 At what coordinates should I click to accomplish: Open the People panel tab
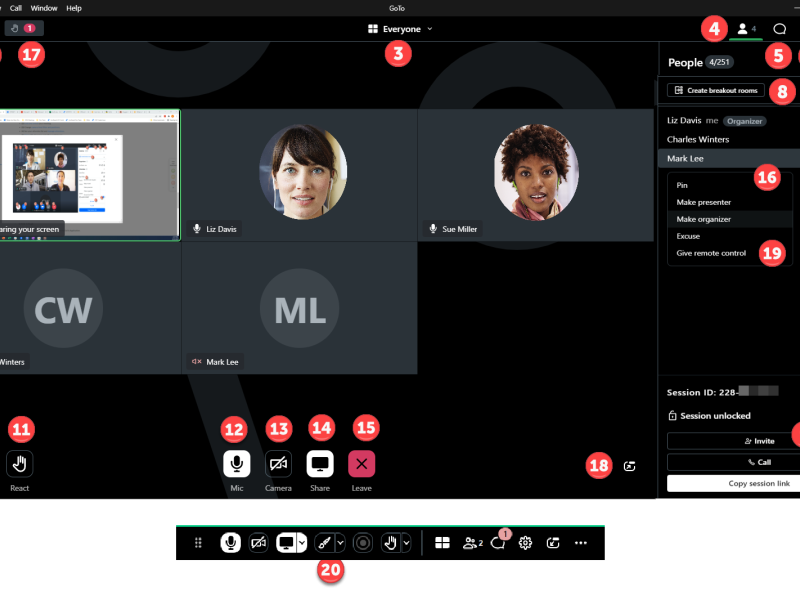[x=748, y=29]
